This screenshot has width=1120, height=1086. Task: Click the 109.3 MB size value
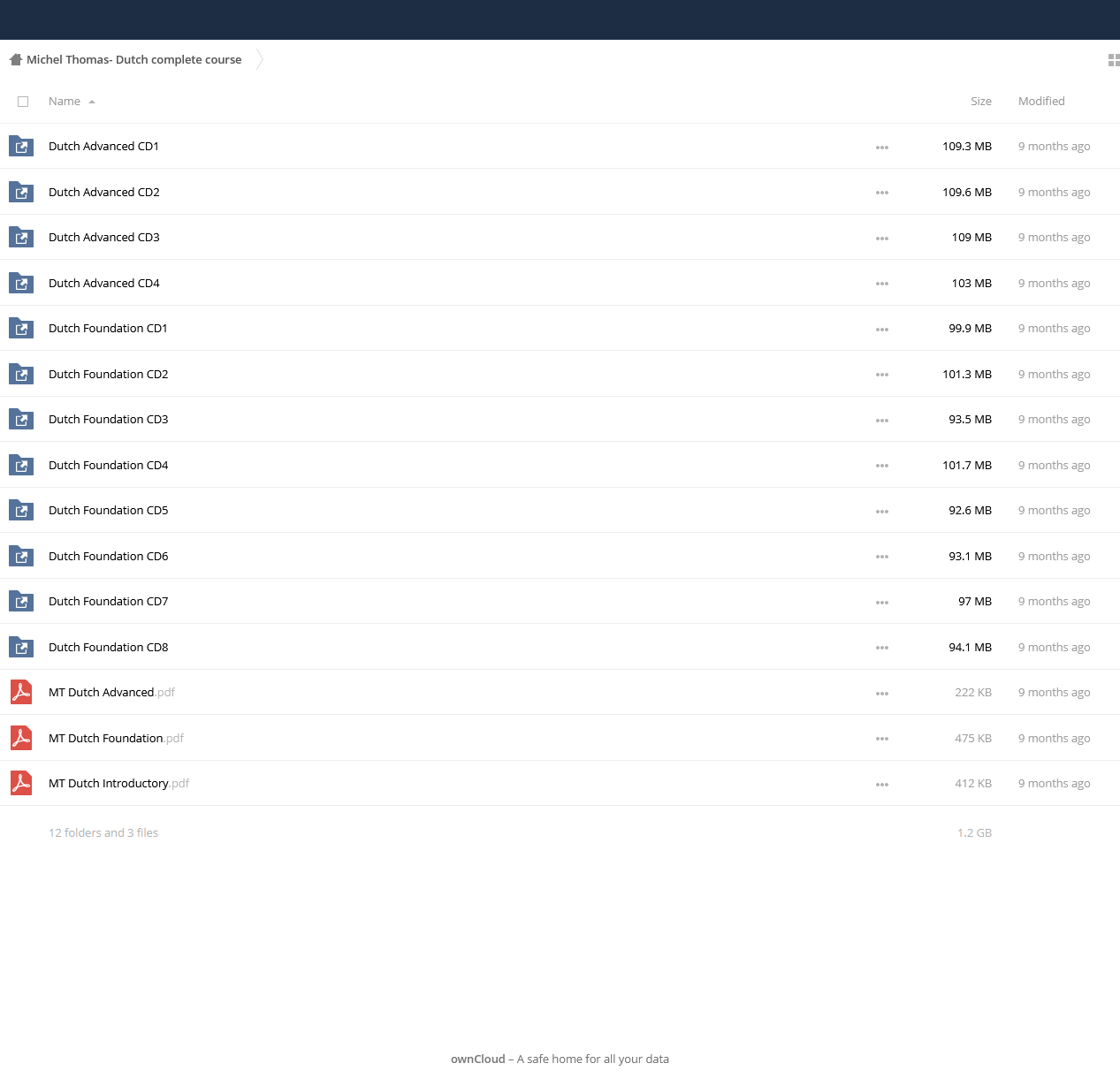point(967,147)
